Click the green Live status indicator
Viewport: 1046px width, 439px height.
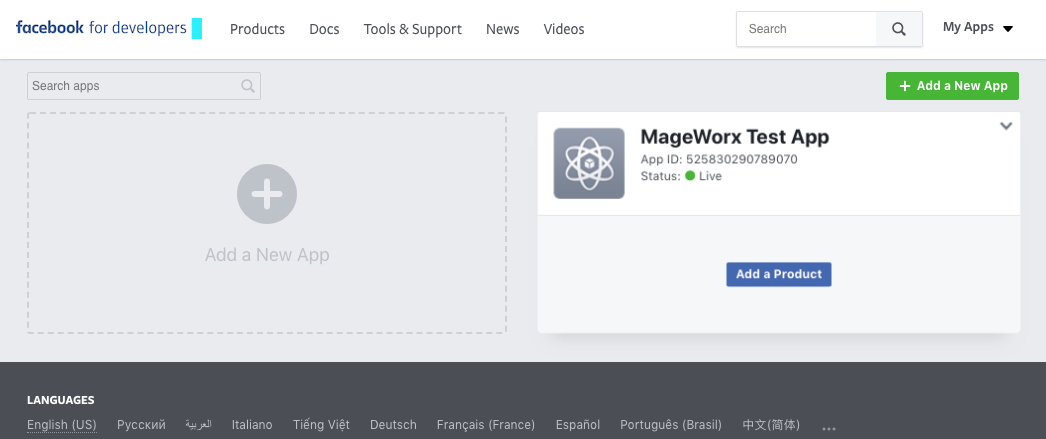(690, 176)
